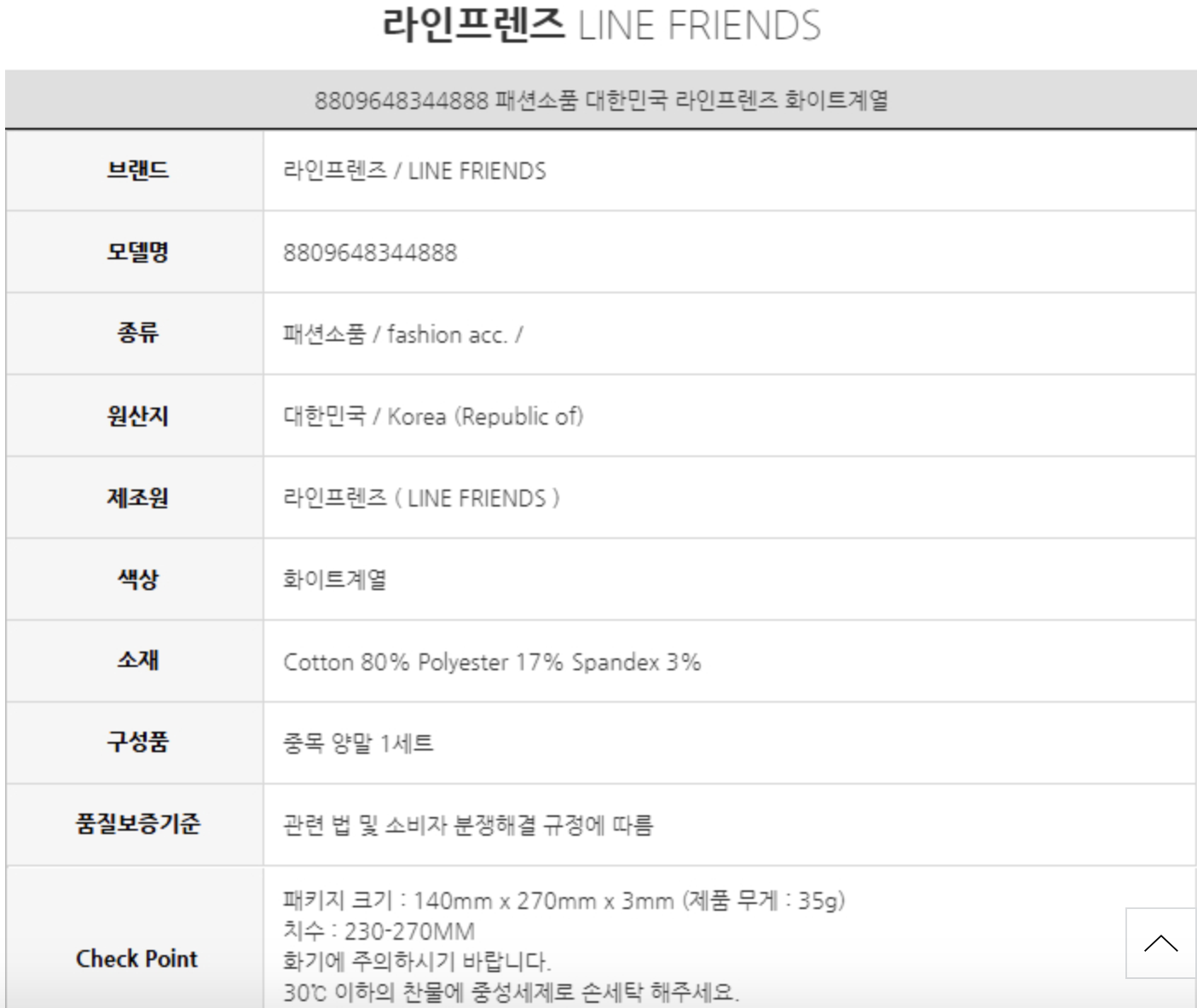Click the 치수 : 230-270MM size line
1197x1008 pixels.
(379, 931)
